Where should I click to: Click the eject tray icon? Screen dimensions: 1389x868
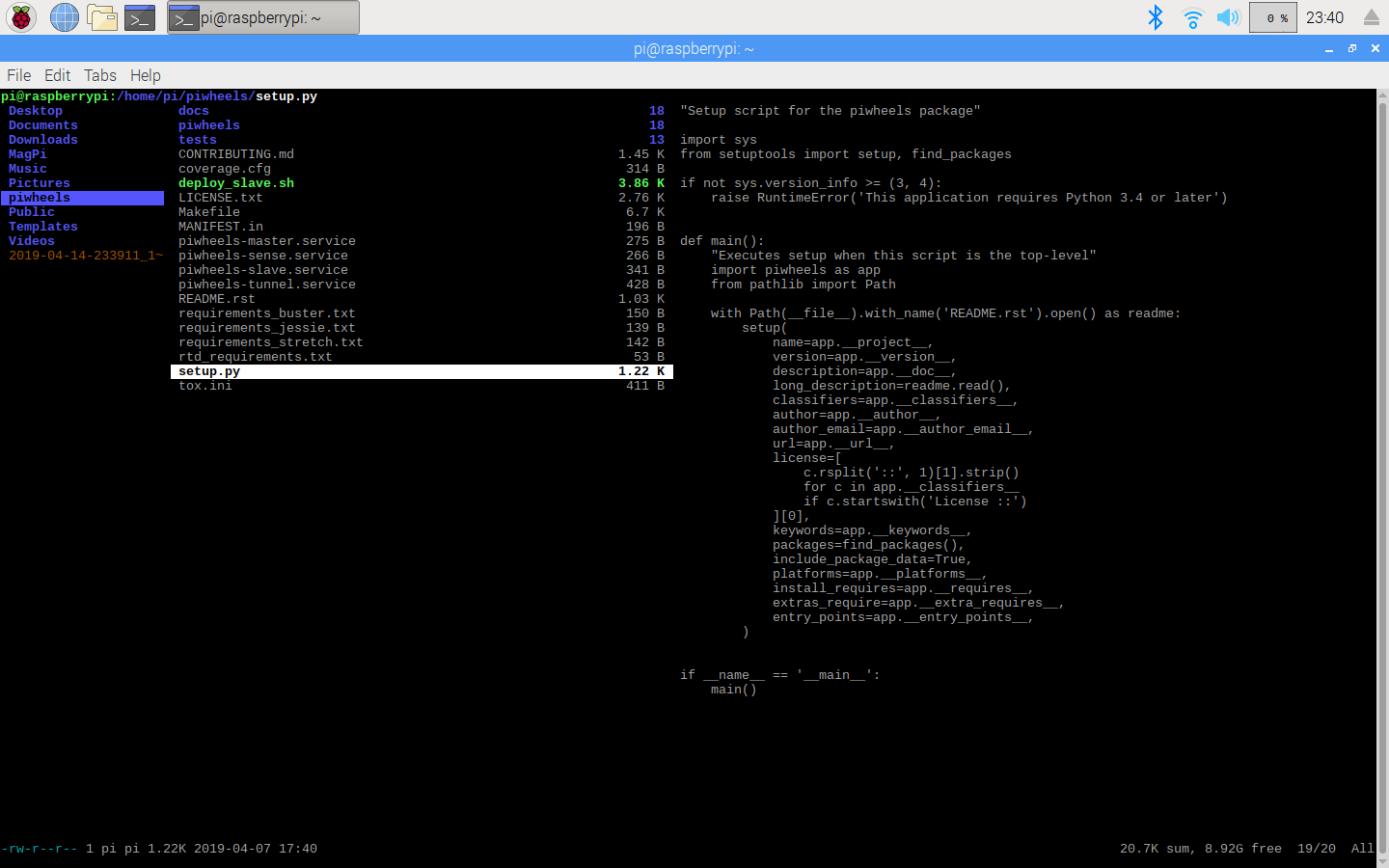(1372, 17)
